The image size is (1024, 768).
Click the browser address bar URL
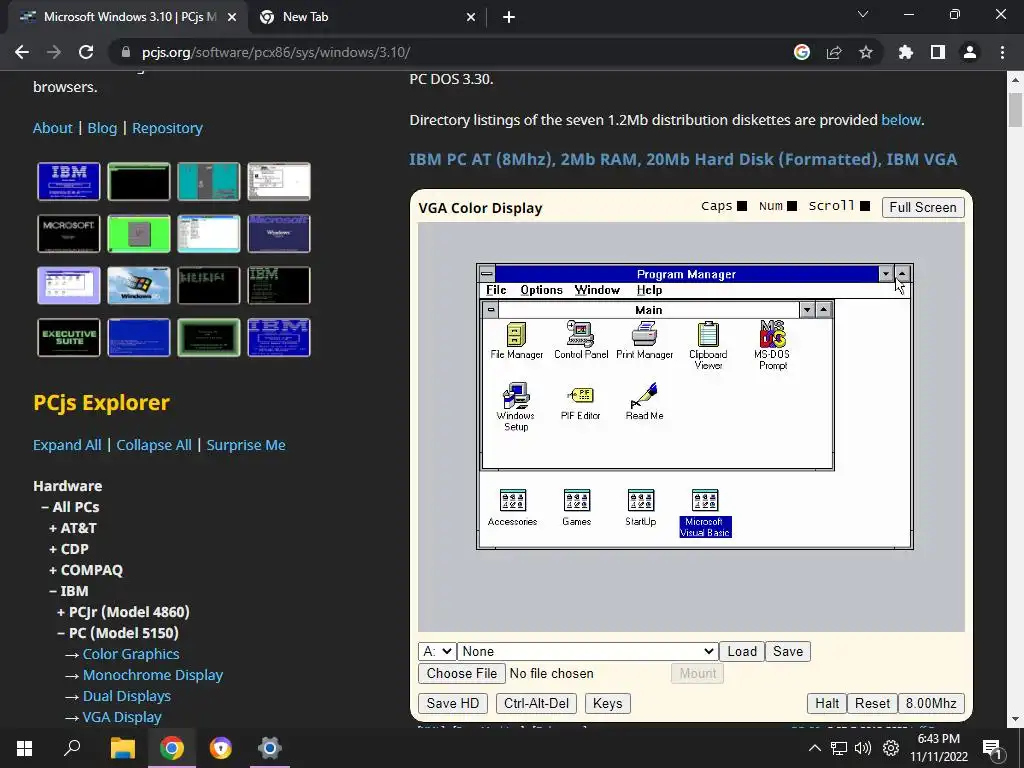[276, 52]
